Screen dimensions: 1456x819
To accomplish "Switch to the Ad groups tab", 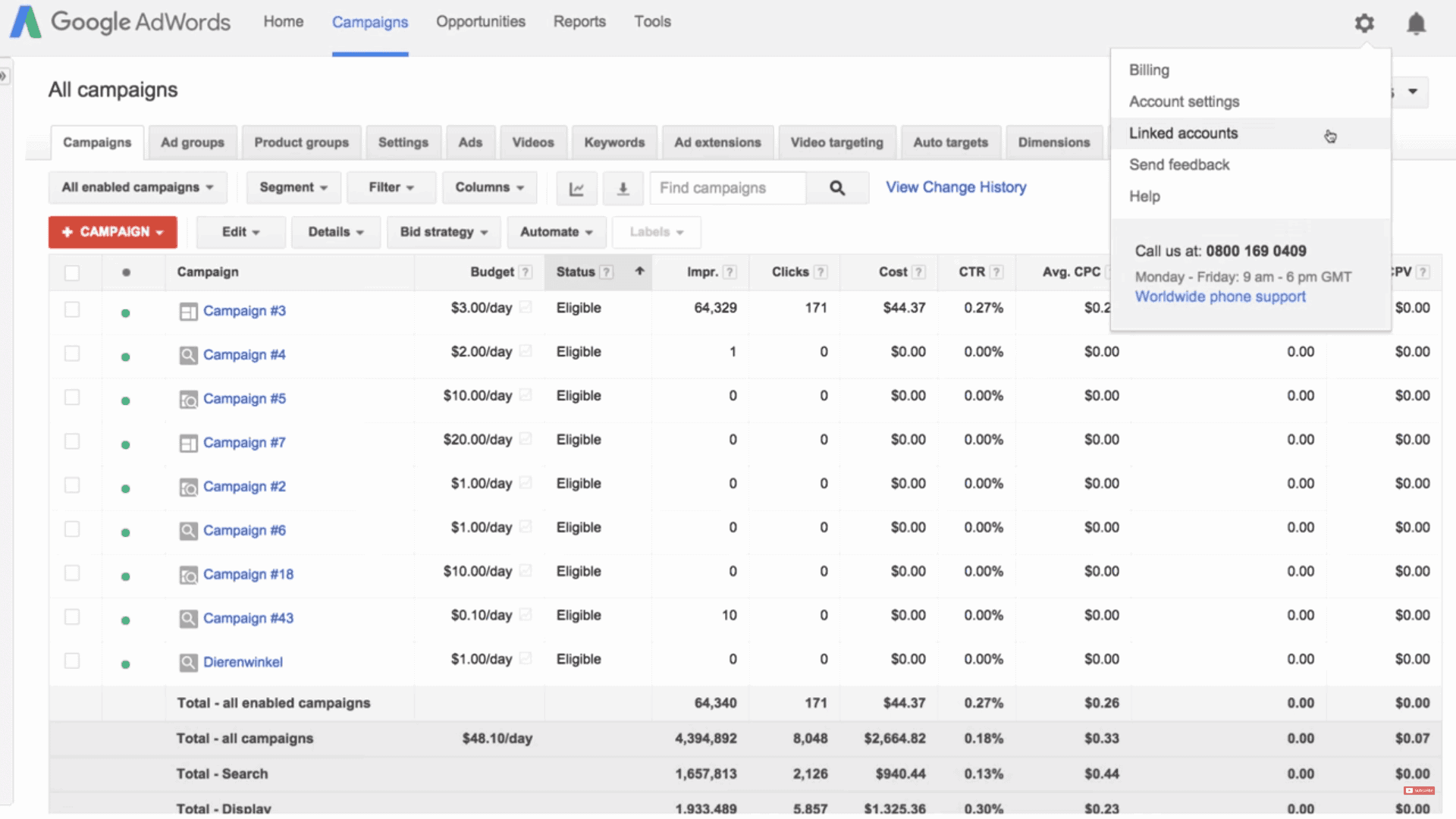I will click(193, 143).
